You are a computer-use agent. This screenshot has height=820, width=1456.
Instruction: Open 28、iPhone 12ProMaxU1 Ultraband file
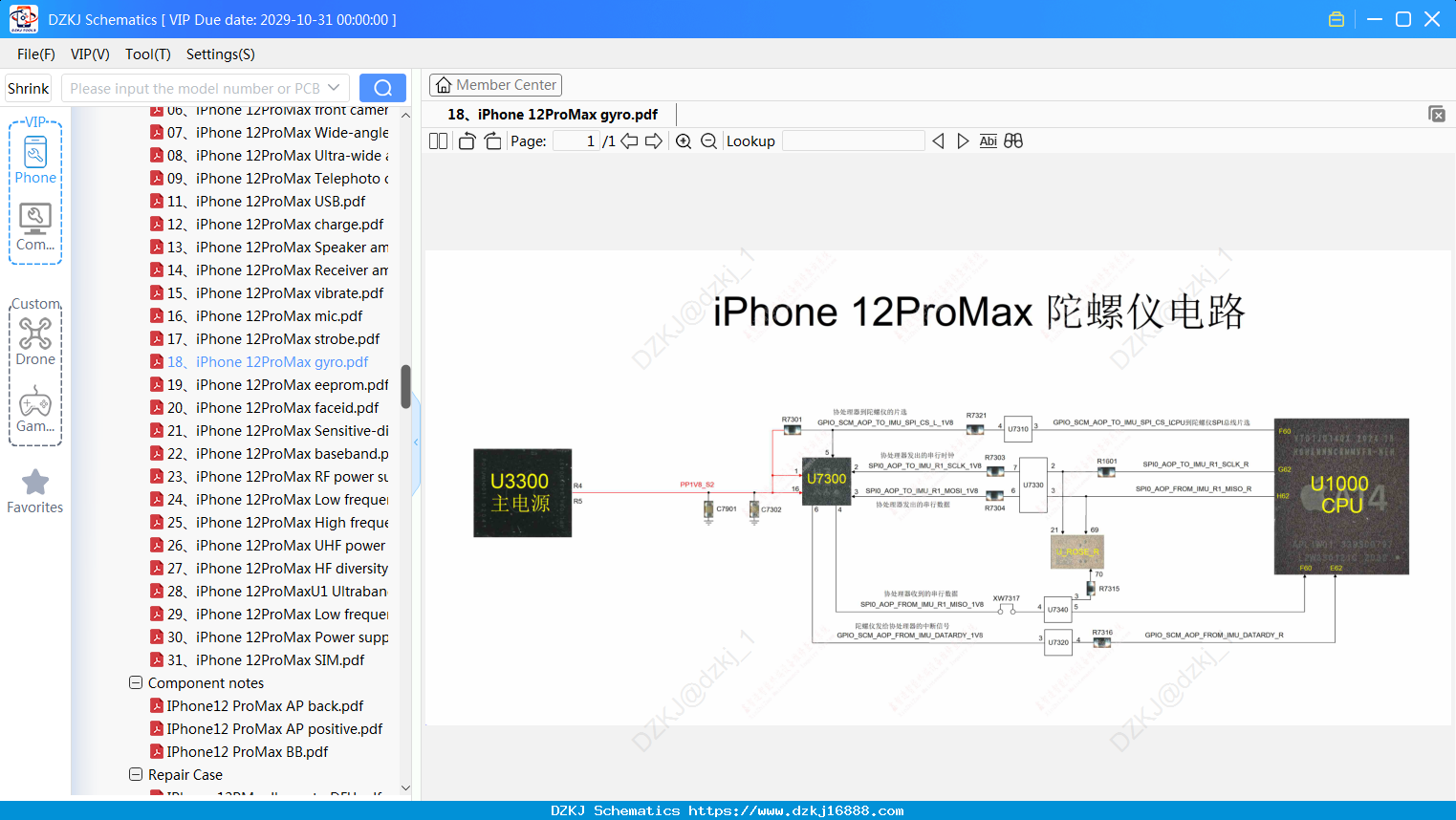(271, 592)
